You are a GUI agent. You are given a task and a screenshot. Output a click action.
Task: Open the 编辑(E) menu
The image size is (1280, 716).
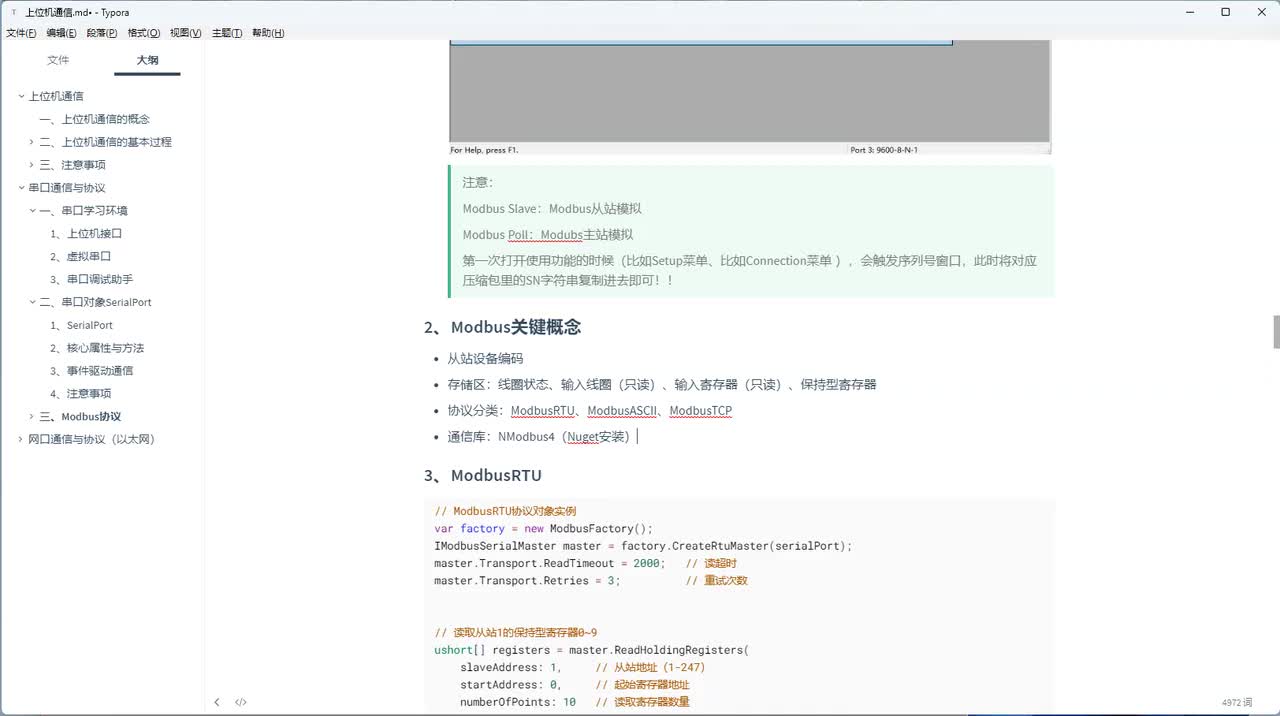[61, 33]
